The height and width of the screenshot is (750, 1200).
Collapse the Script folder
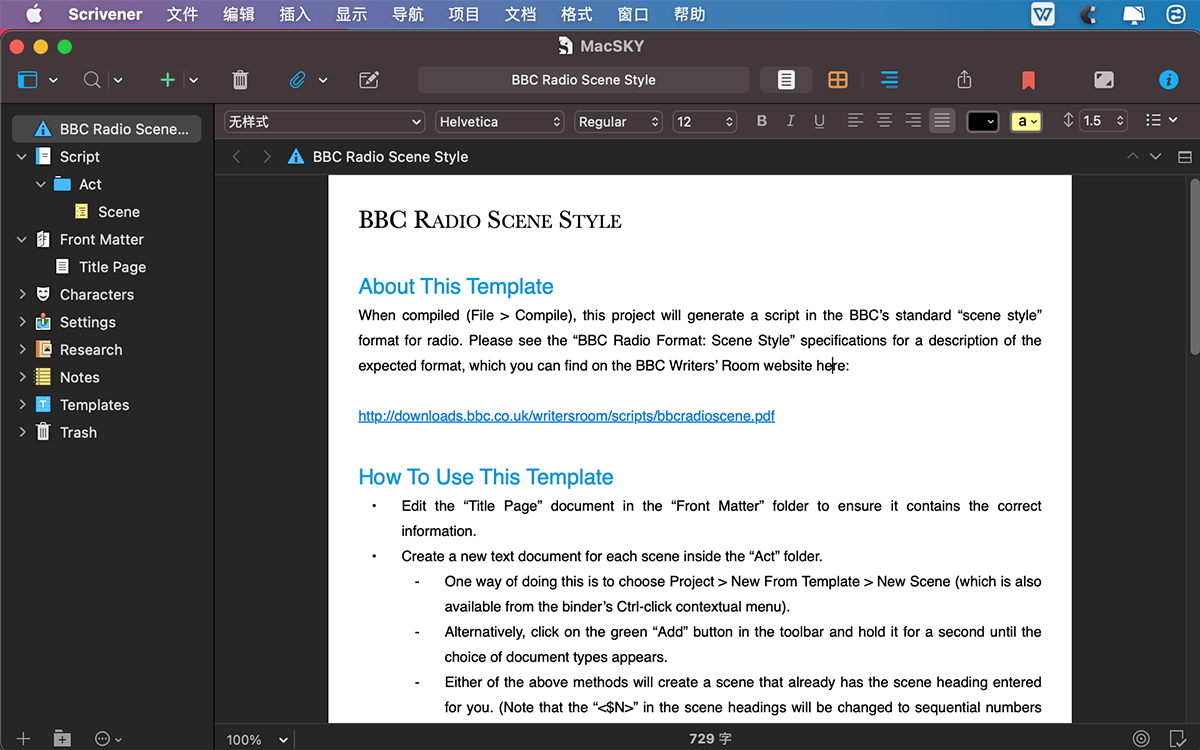click(x=22, y=157)
